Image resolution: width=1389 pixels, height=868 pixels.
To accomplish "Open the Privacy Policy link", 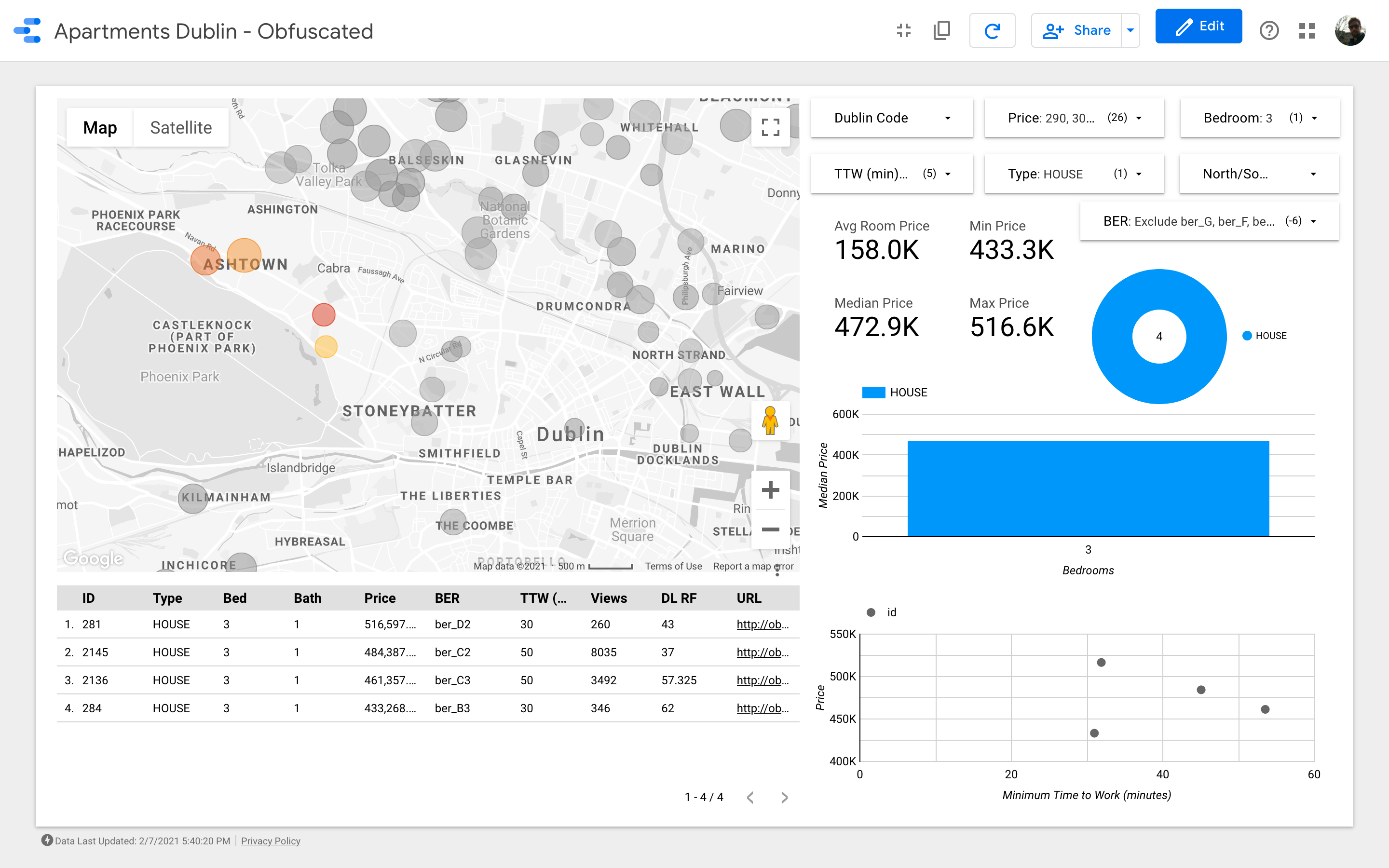I will (x=271, y=841).
